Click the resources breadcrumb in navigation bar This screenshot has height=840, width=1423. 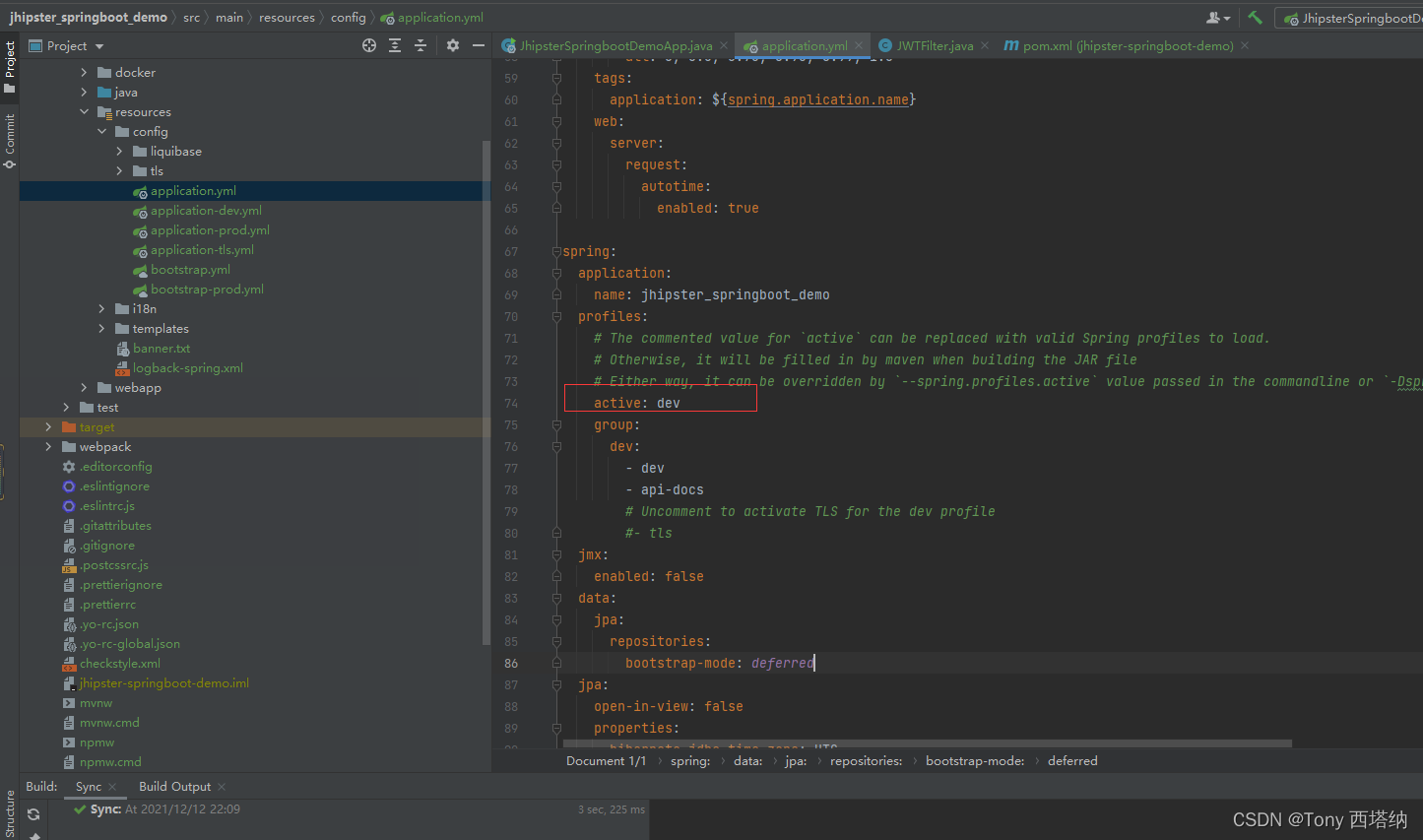[x=287, y=18]
